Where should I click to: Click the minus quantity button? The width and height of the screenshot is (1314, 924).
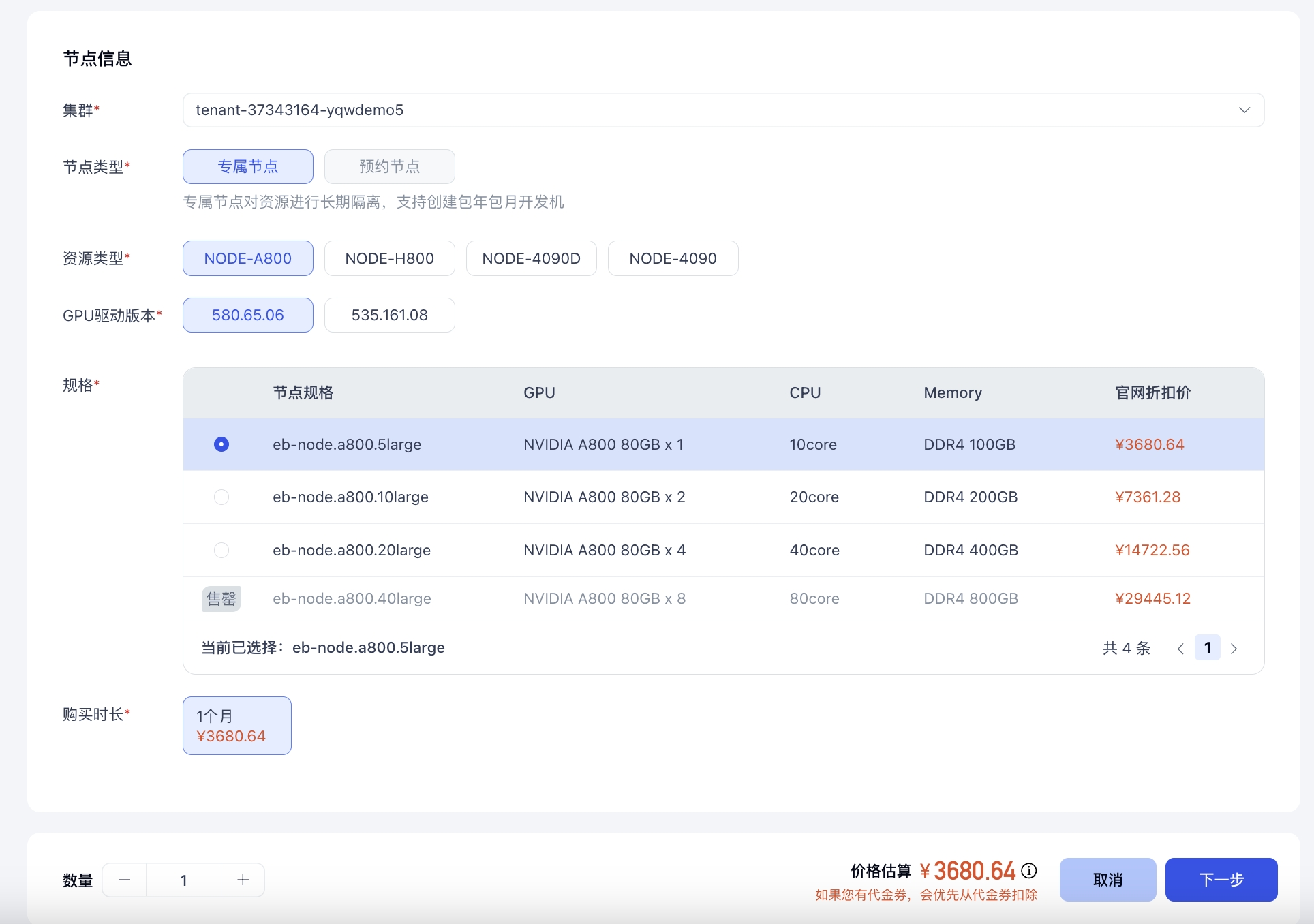tap(124, 880)
